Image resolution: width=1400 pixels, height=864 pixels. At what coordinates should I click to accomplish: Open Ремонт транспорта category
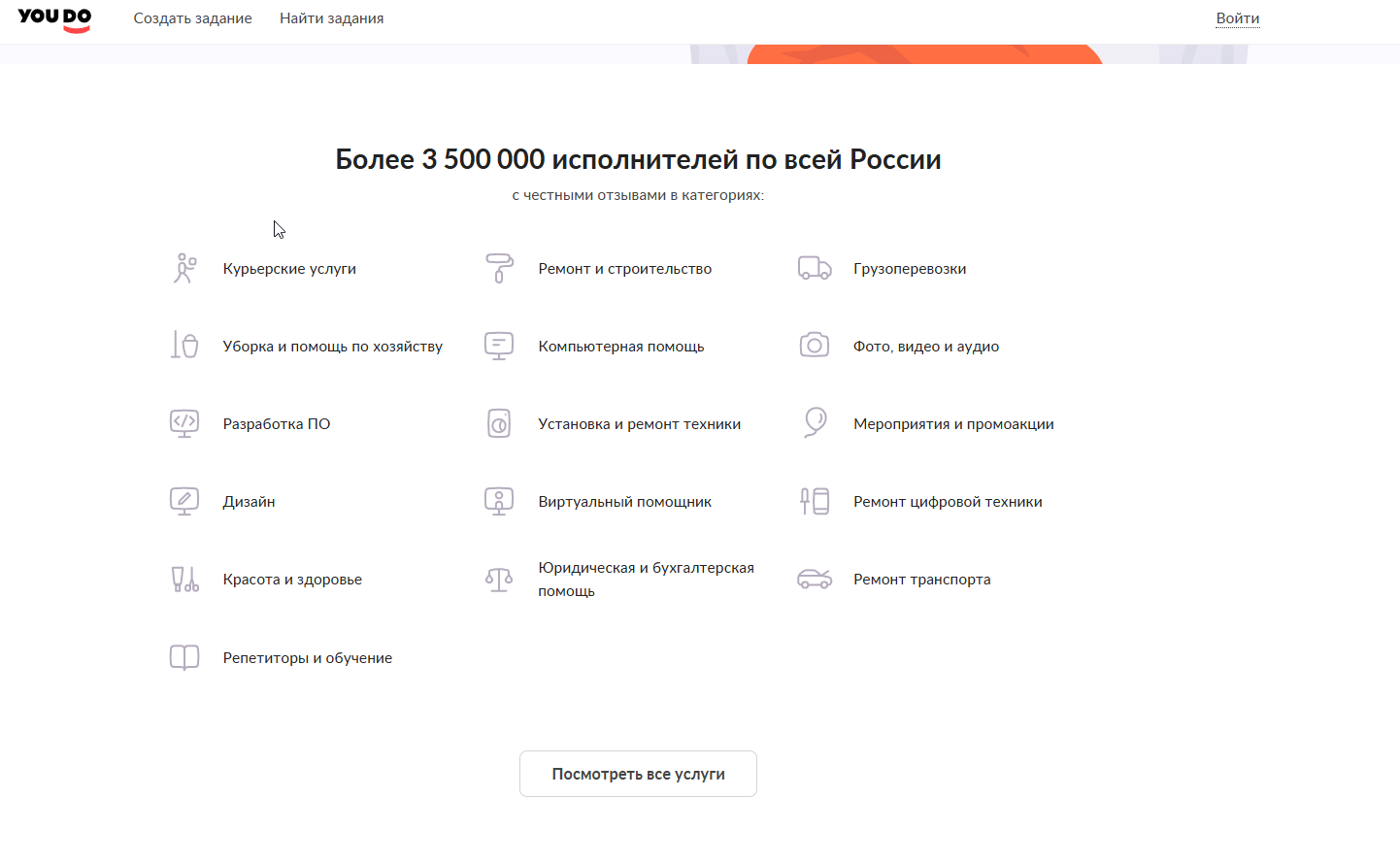point(921,580)
